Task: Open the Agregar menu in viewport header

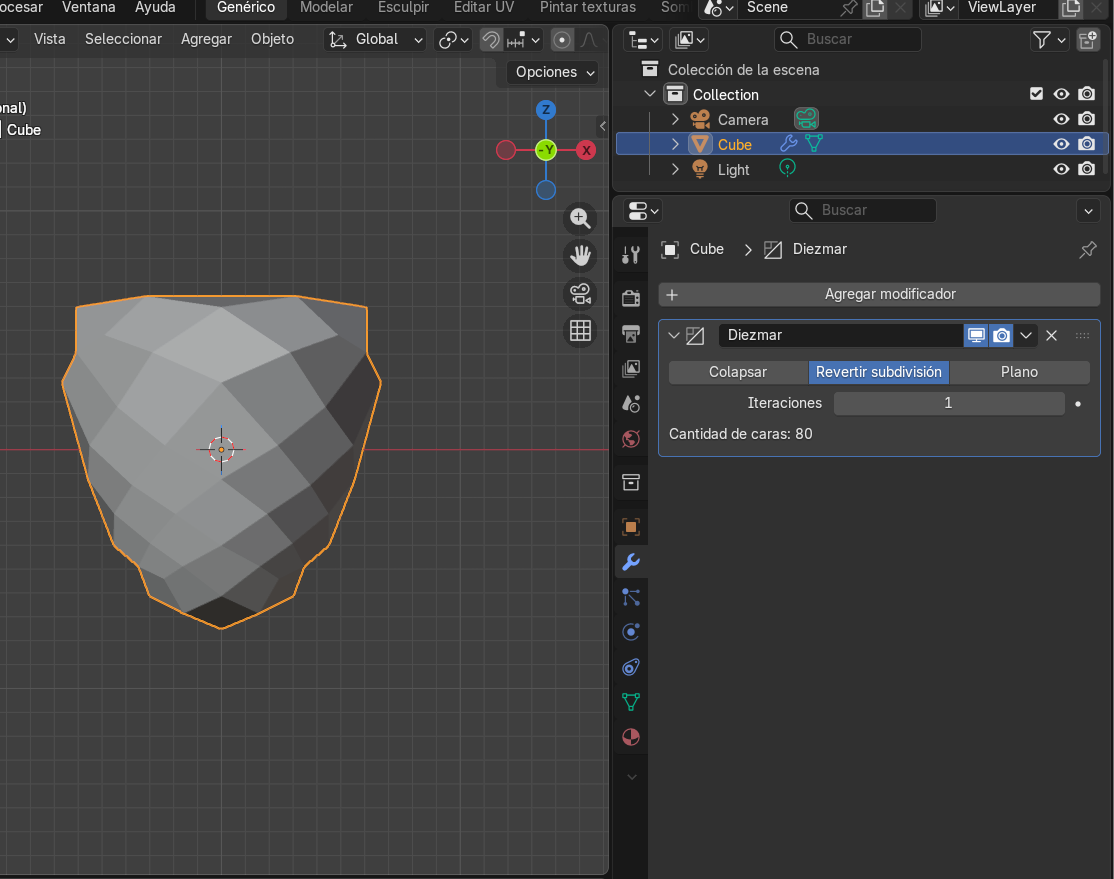Action: click(206, 39)
